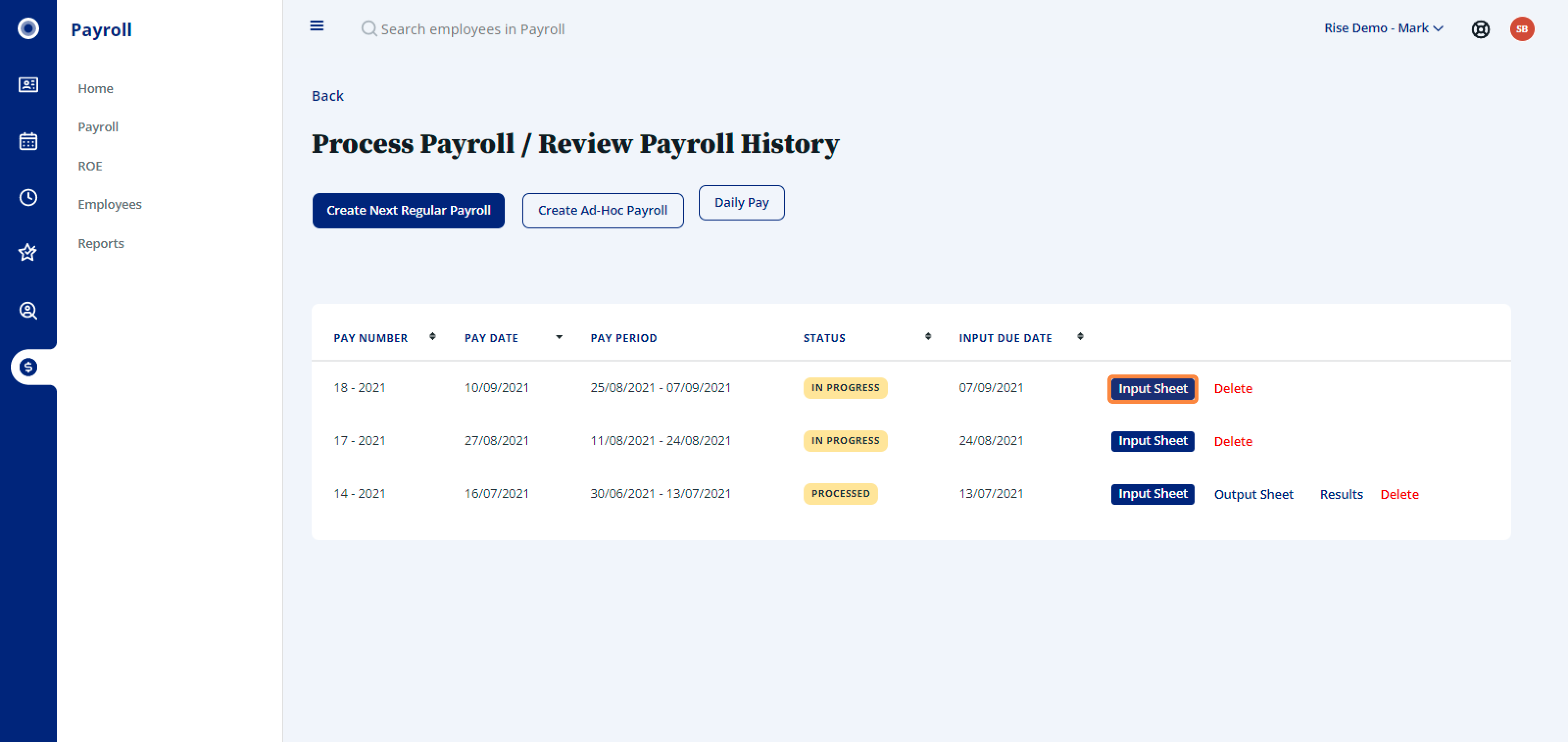The width and height of the screenshot is (1568, 742).
Task: Open Input Sheet for pay 17 - 2021
Action: coord(1152,441)
